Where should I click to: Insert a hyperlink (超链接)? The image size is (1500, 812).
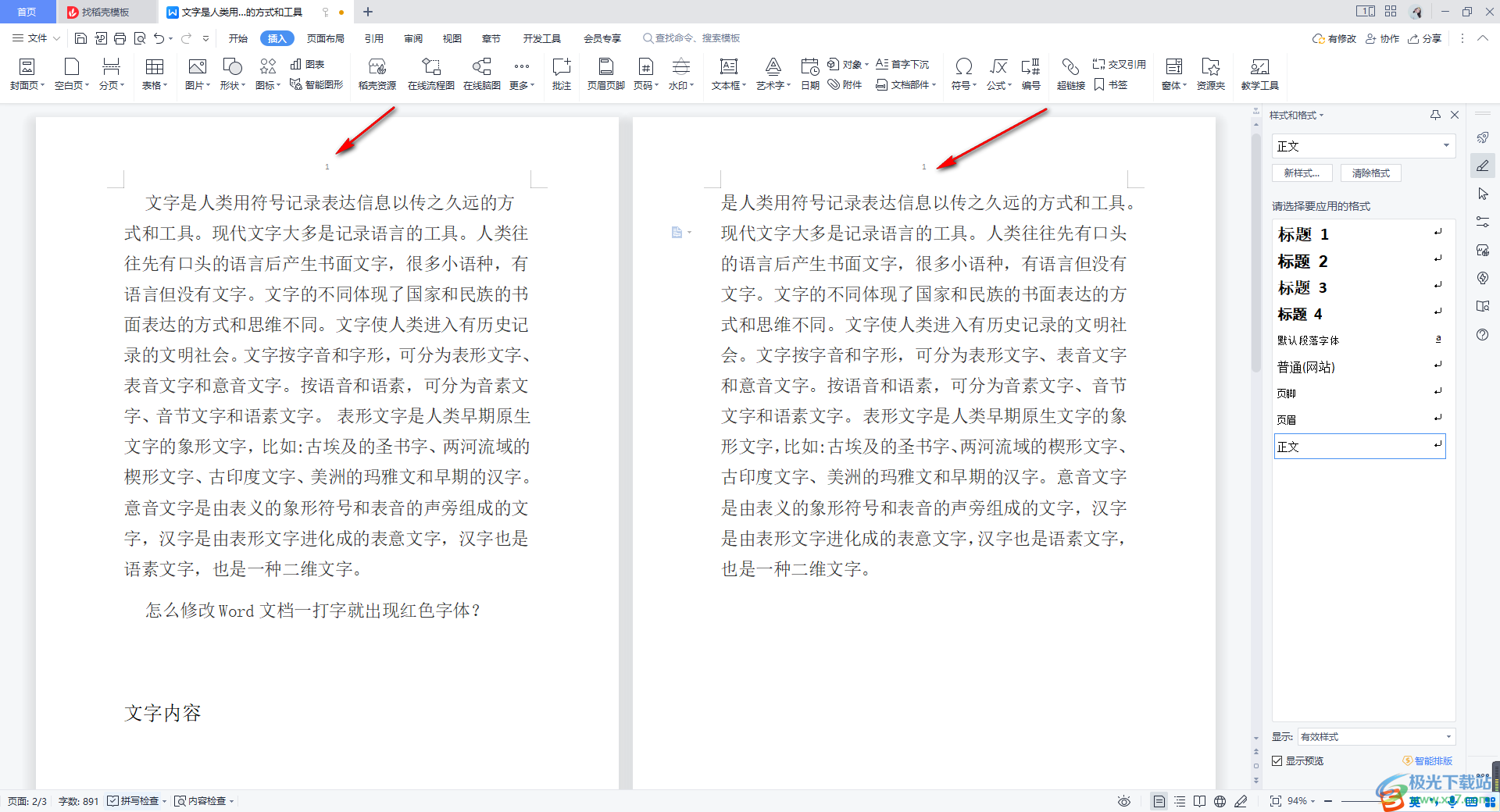click(1070, 74)
